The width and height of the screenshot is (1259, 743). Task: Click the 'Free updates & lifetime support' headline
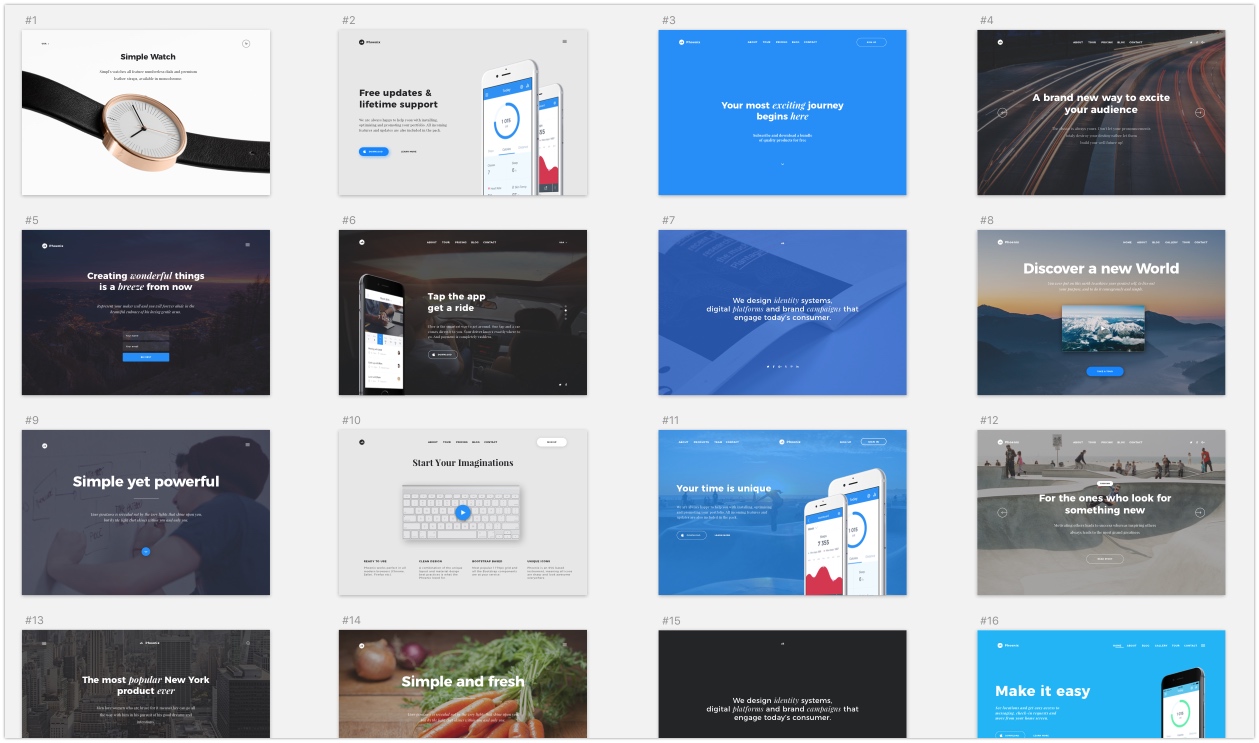coord(398,98)
